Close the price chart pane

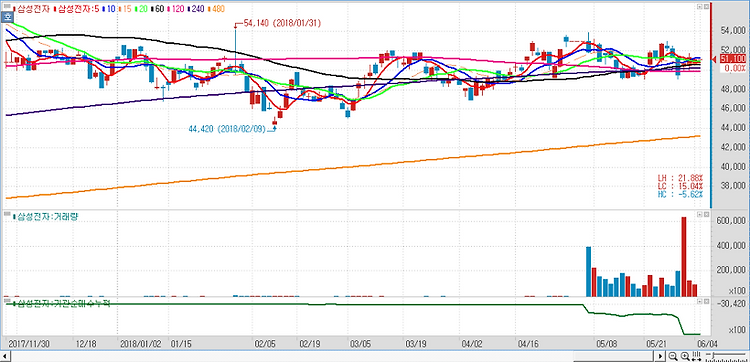[x=705, y=7]
